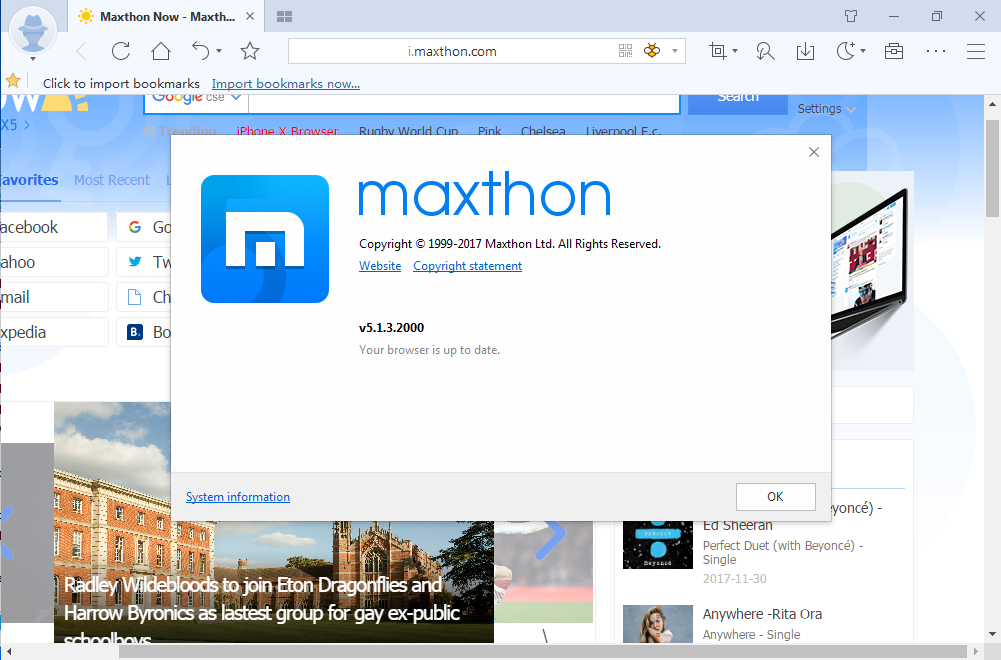Switch to the Most Recent tab
Screen dimensions: 1001x660
[x=112, y=181]
